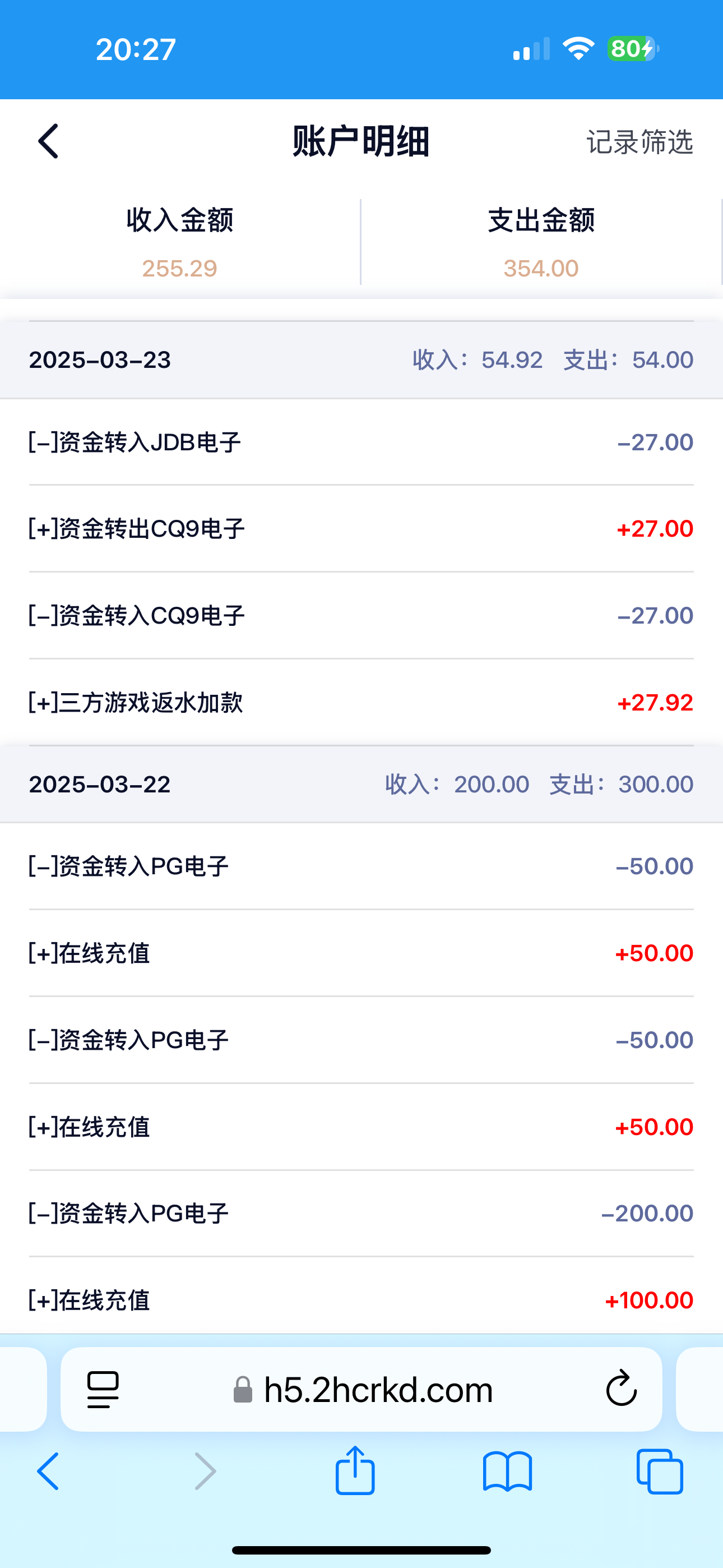Open the Safari share sheet
Viewport: 723px width, 1568px height.
coord(355,1470)
